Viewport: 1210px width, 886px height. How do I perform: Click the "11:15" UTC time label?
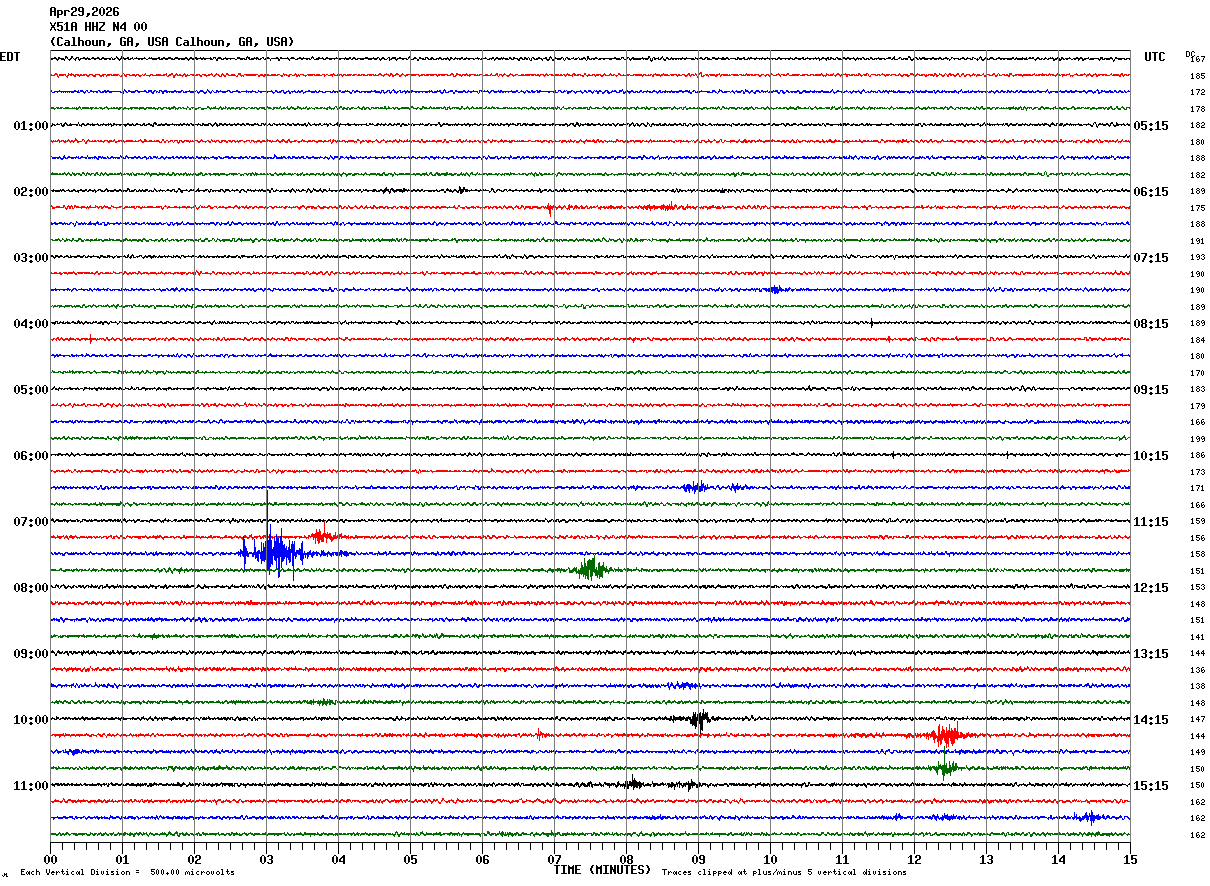tap(1150, 522)
